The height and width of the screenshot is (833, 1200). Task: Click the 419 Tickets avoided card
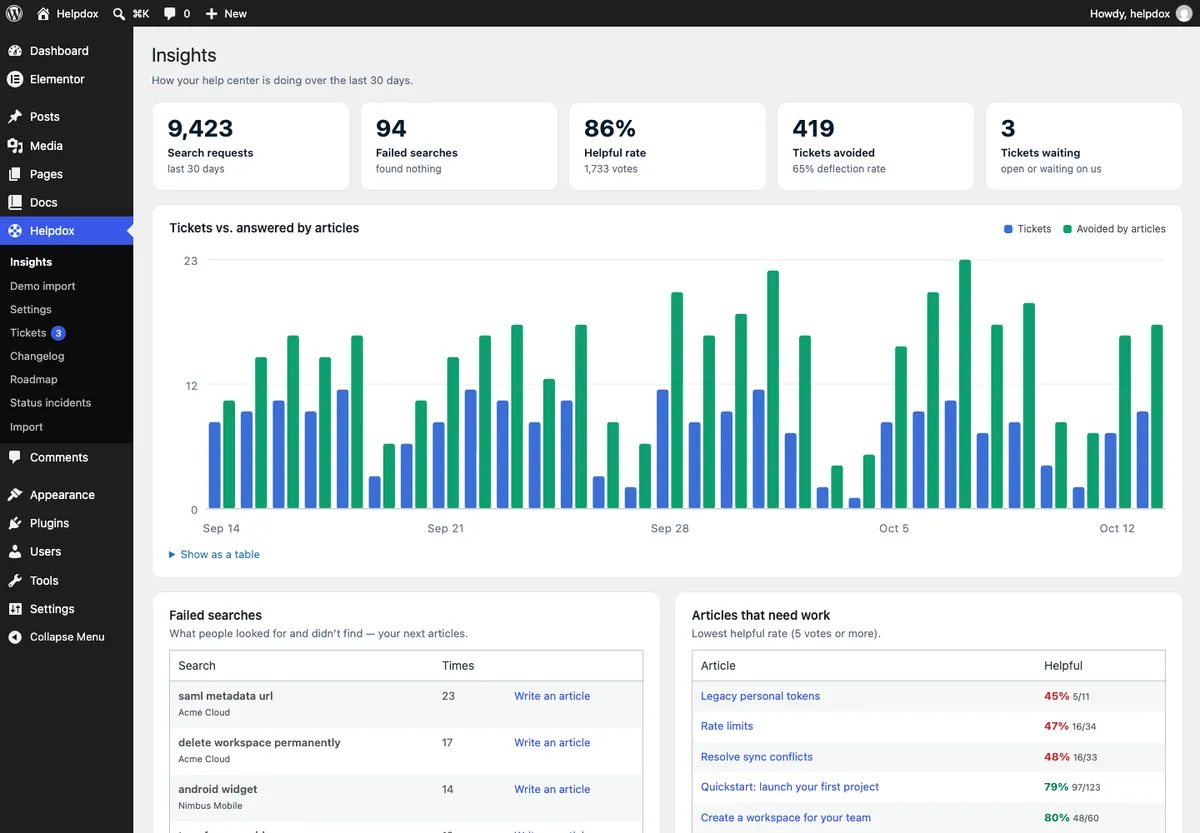coord(875,146)
